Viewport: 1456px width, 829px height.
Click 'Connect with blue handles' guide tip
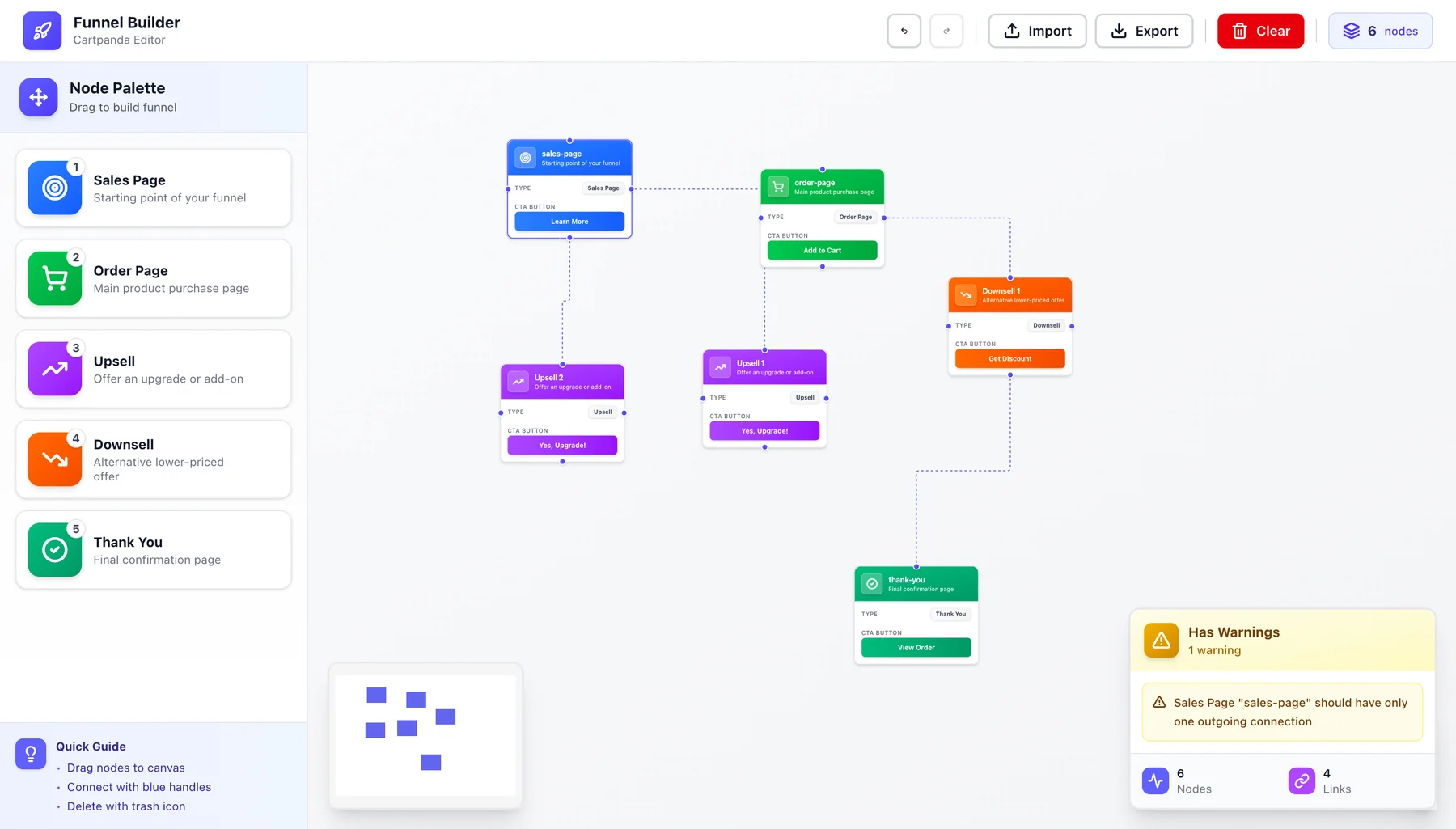[x=139, y=787]
